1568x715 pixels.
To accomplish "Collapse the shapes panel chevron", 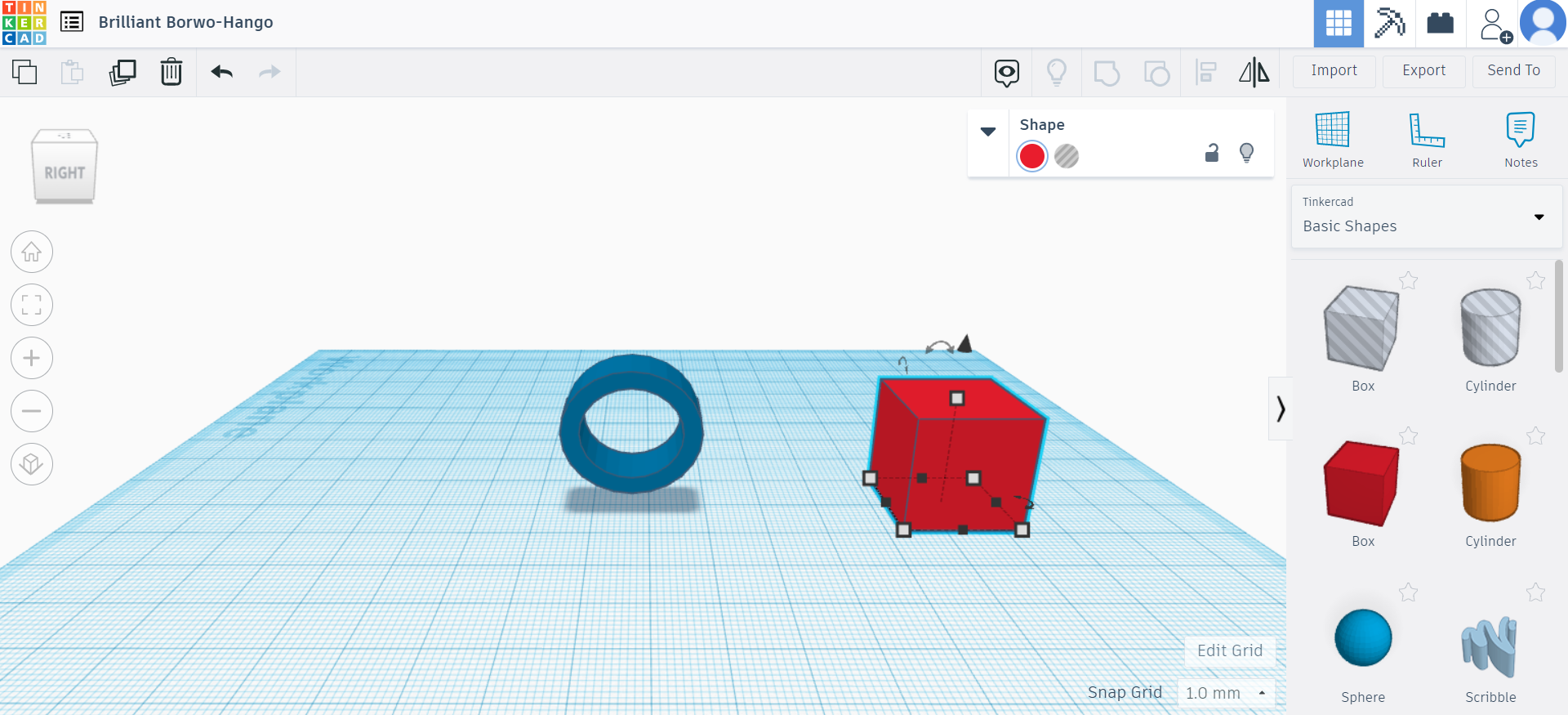I will (1280, 409).
